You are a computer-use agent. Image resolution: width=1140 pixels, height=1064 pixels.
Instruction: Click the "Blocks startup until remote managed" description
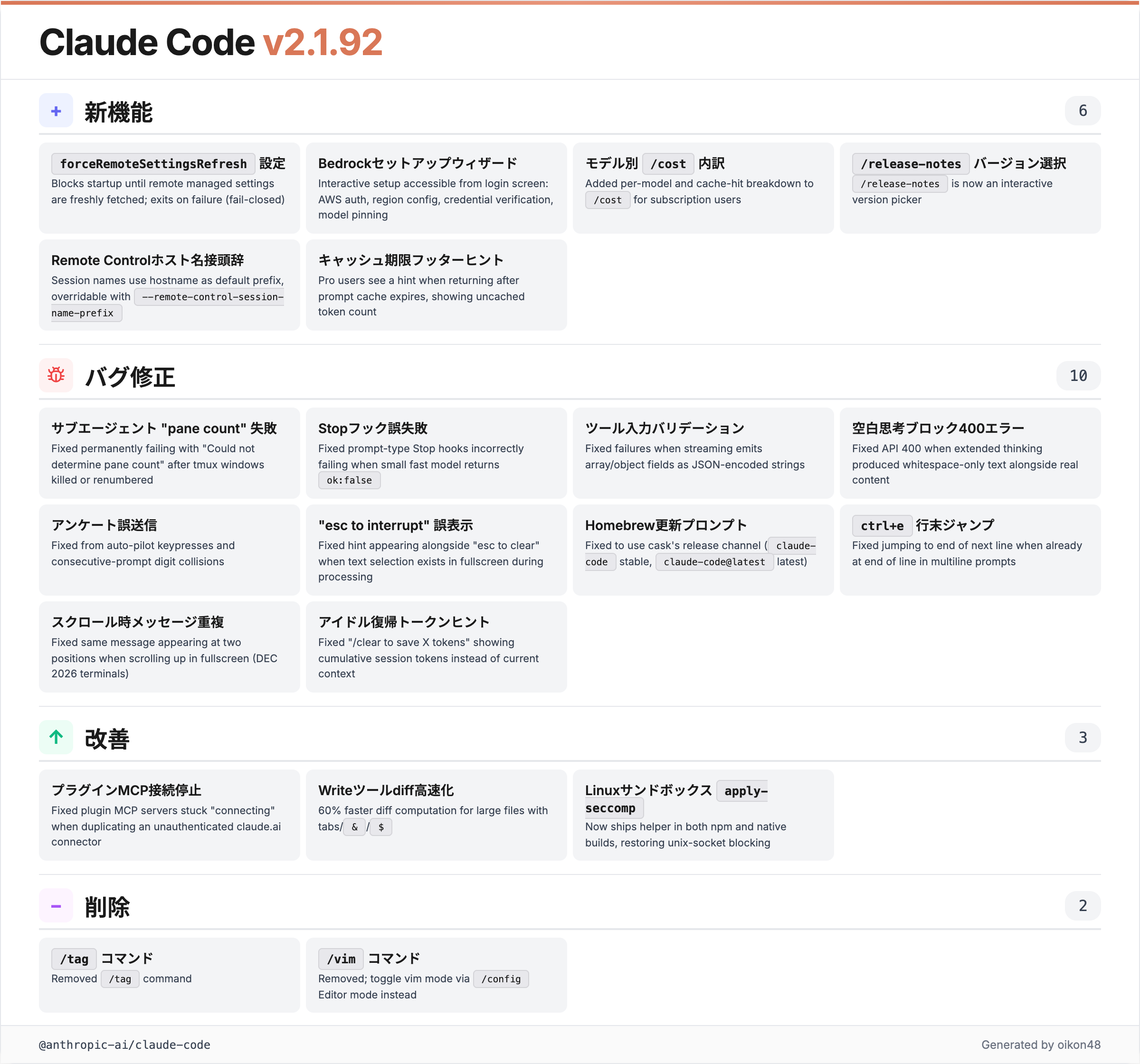tap(168, 191)
